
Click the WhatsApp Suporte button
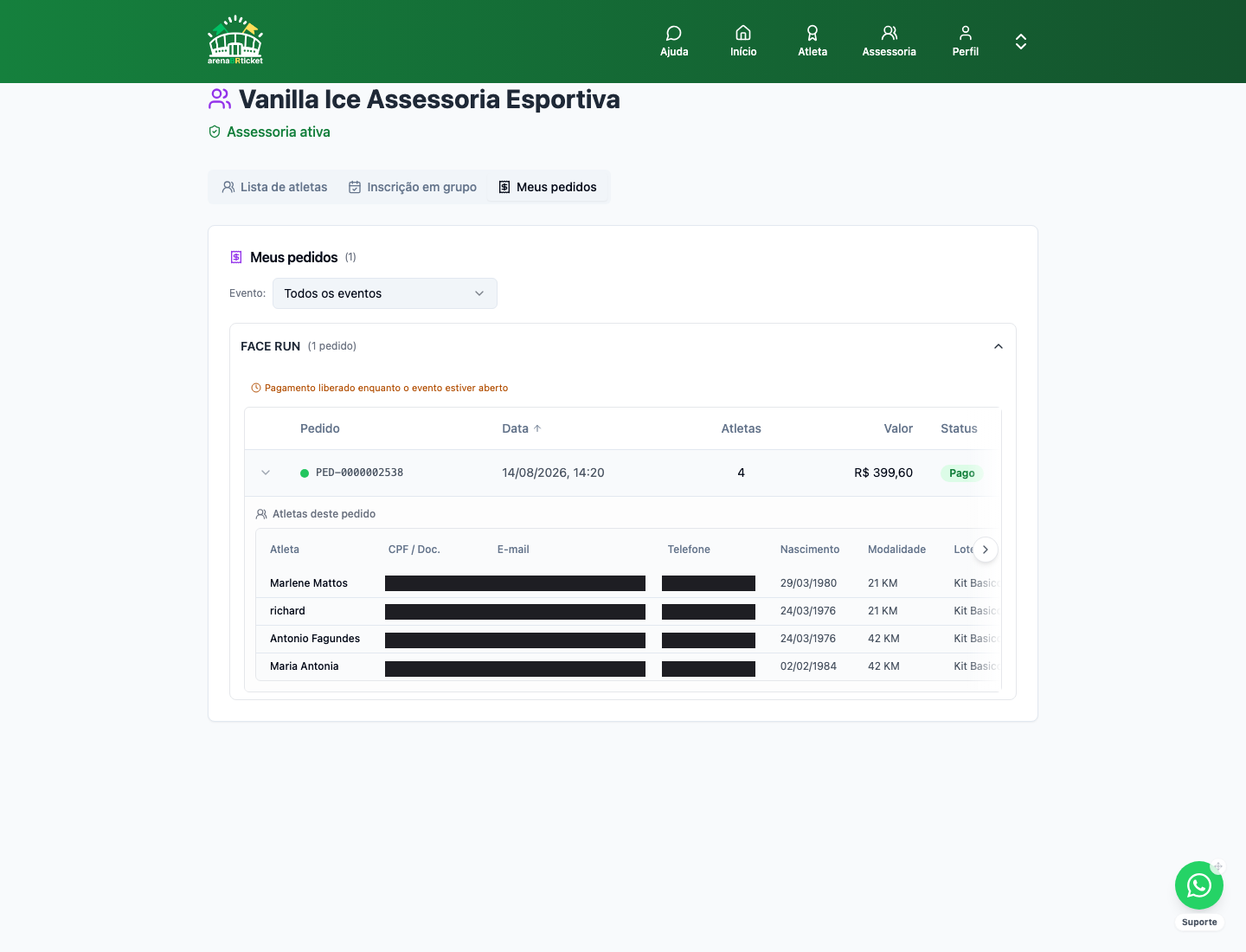pyautogui.click(x=1199, y=885)
